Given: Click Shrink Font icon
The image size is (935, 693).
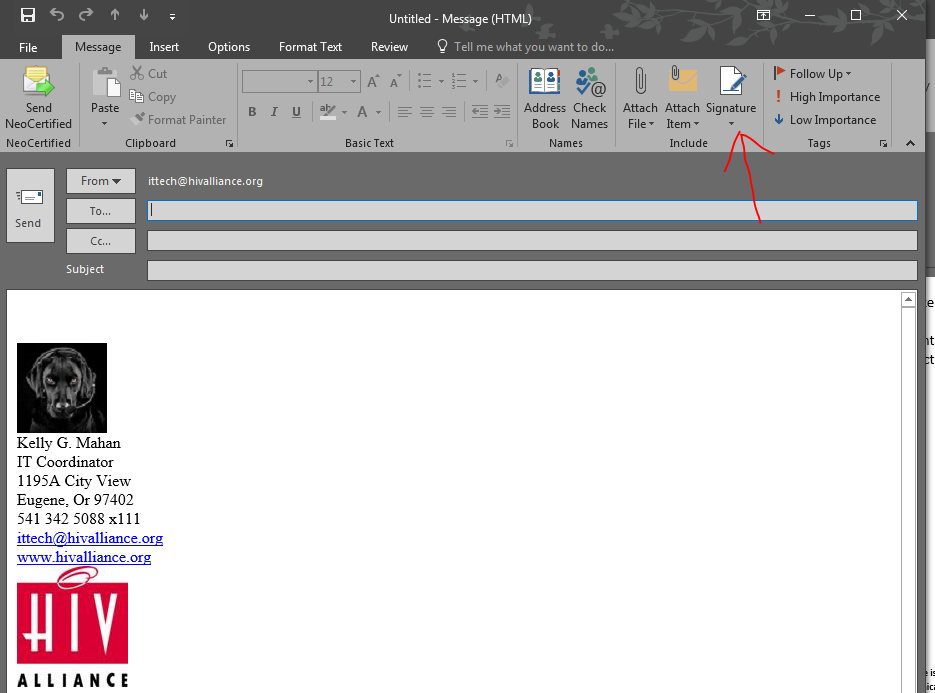Looking at the screenshot, I should click(x=395, y=81).
